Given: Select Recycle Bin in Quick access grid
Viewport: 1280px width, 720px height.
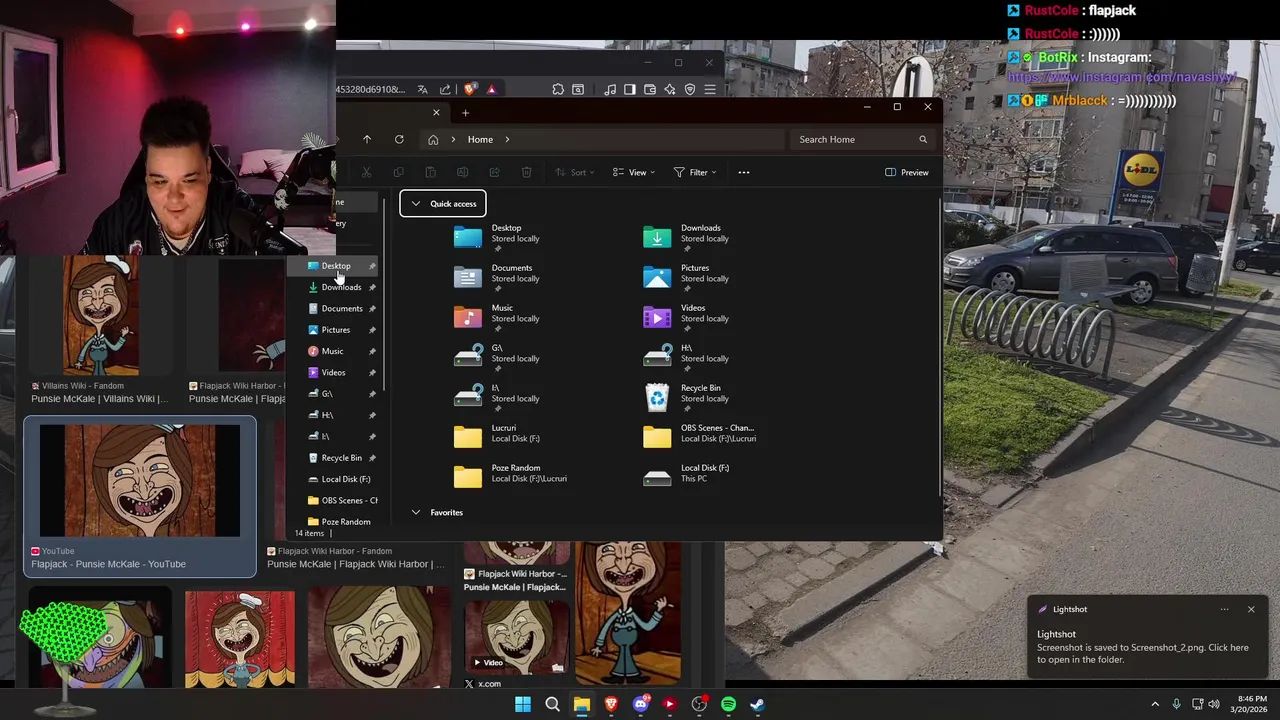Looking at the screenshot, I should (x=687, y=397).
